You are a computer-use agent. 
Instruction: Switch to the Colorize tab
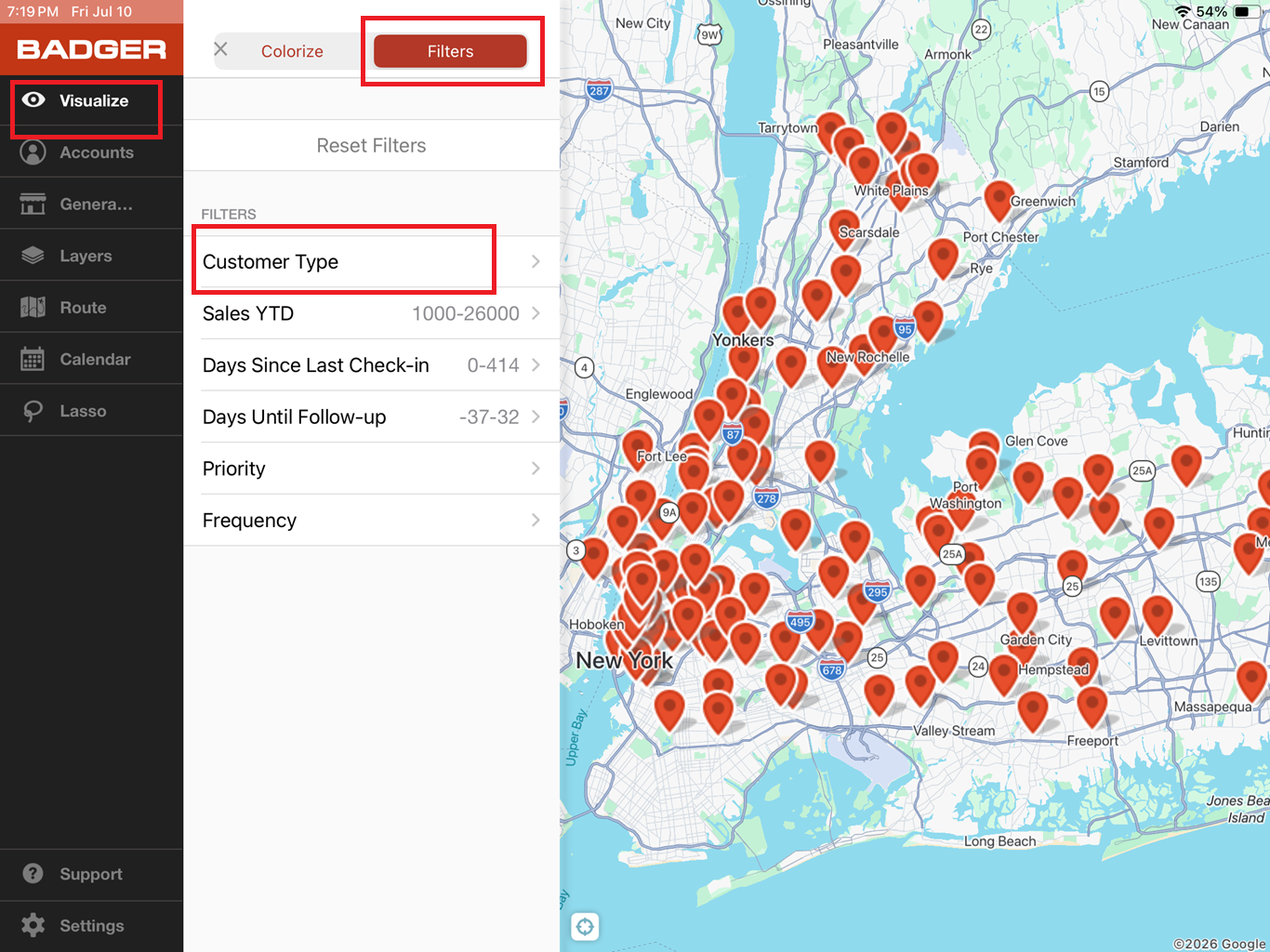click(292, 52)
